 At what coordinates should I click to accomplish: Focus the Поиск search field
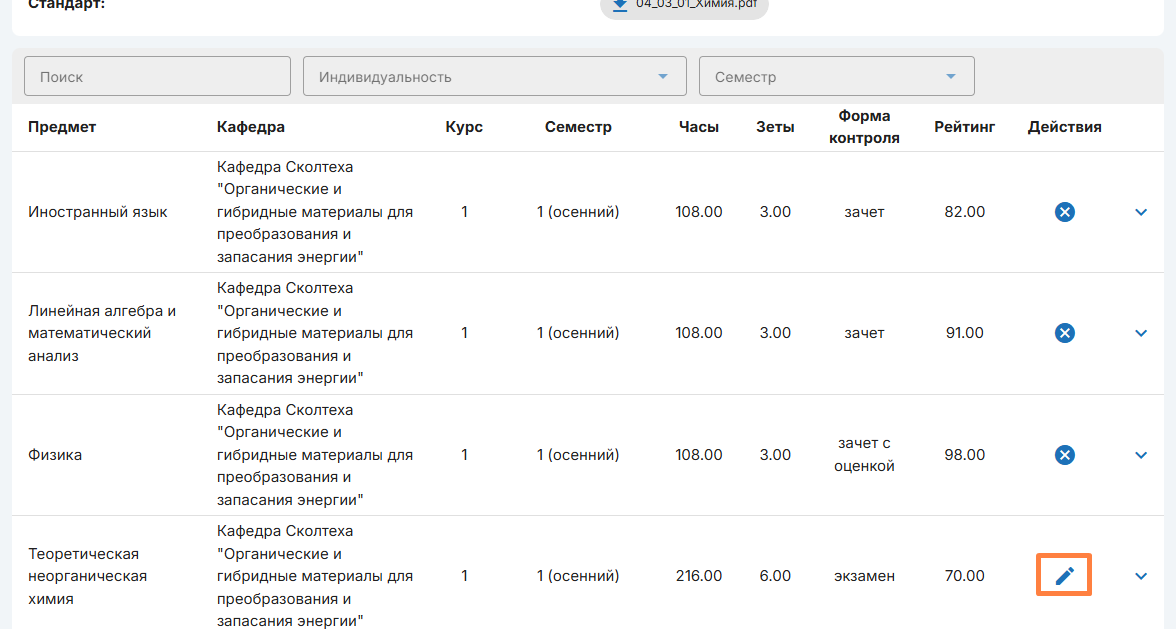(x=157, y=77)
